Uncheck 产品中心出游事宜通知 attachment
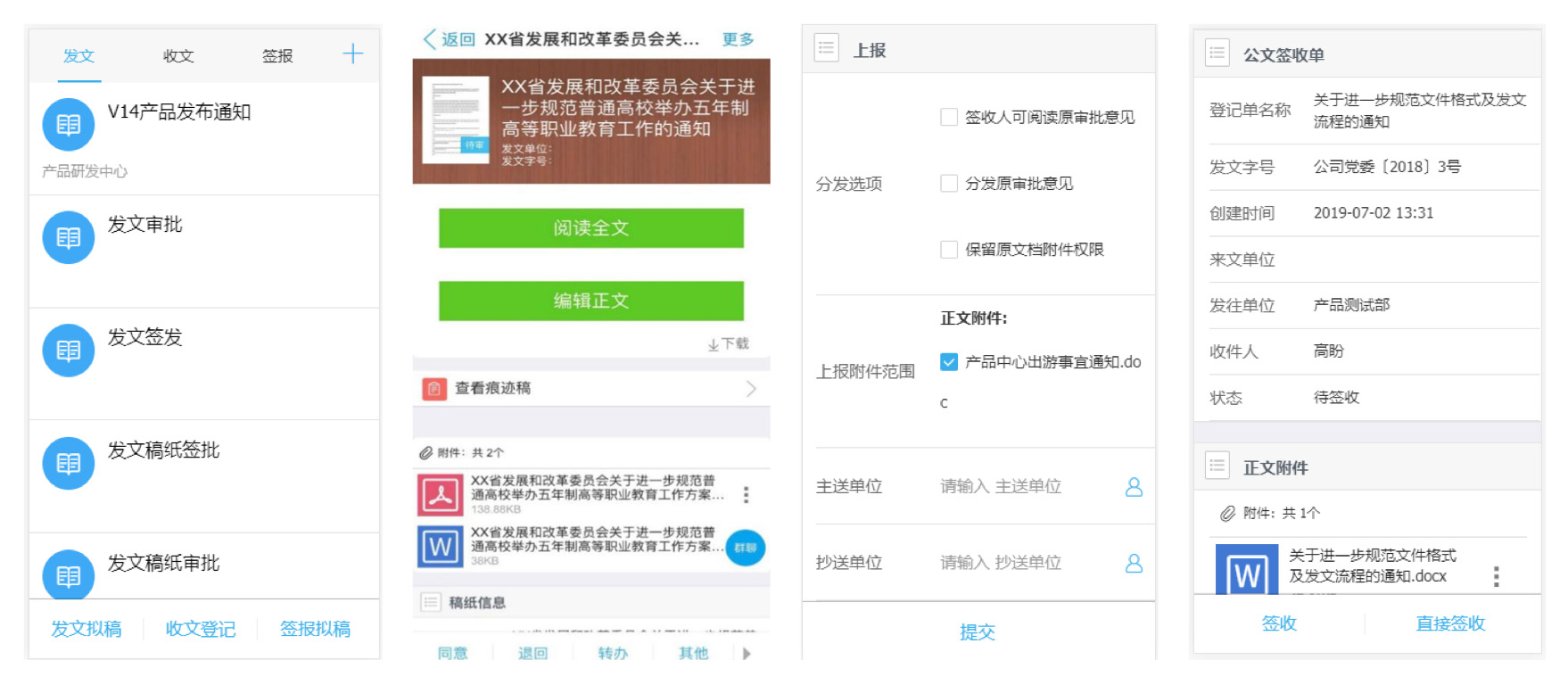The height and width of the screenshot is (685, 1568). pos(949,362)
